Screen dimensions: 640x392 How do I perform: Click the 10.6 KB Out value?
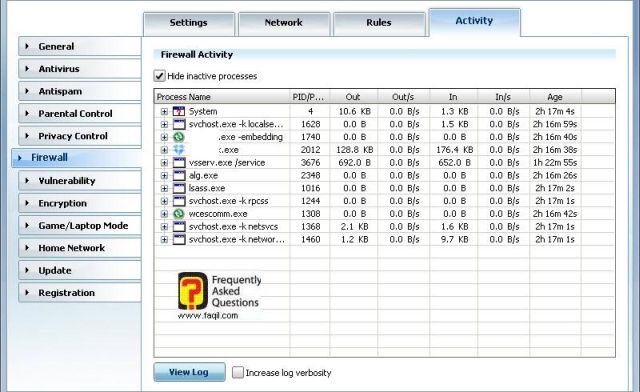[x=355, y=111]
